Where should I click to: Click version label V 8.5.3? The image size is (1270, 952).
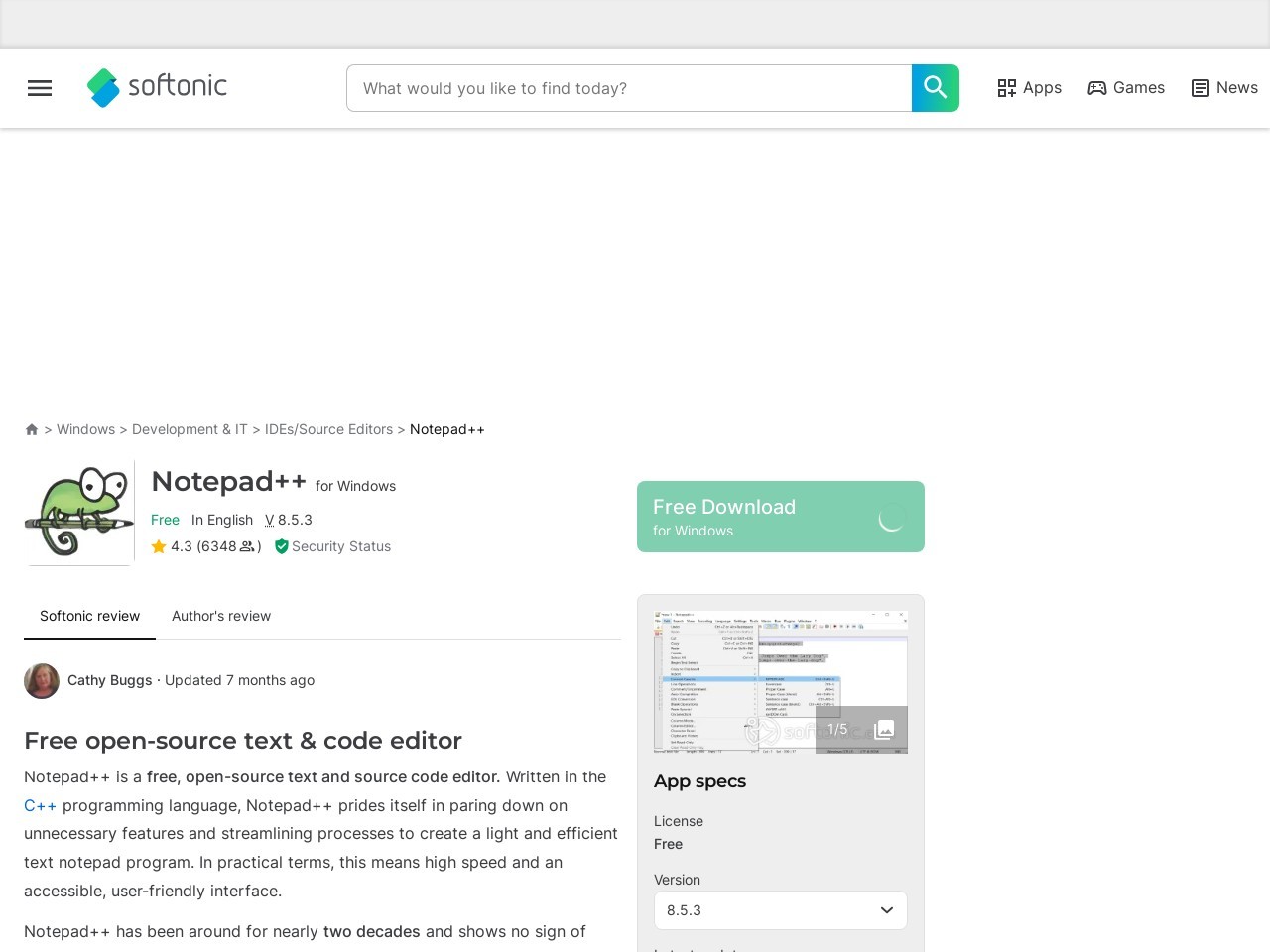(289, 520)
